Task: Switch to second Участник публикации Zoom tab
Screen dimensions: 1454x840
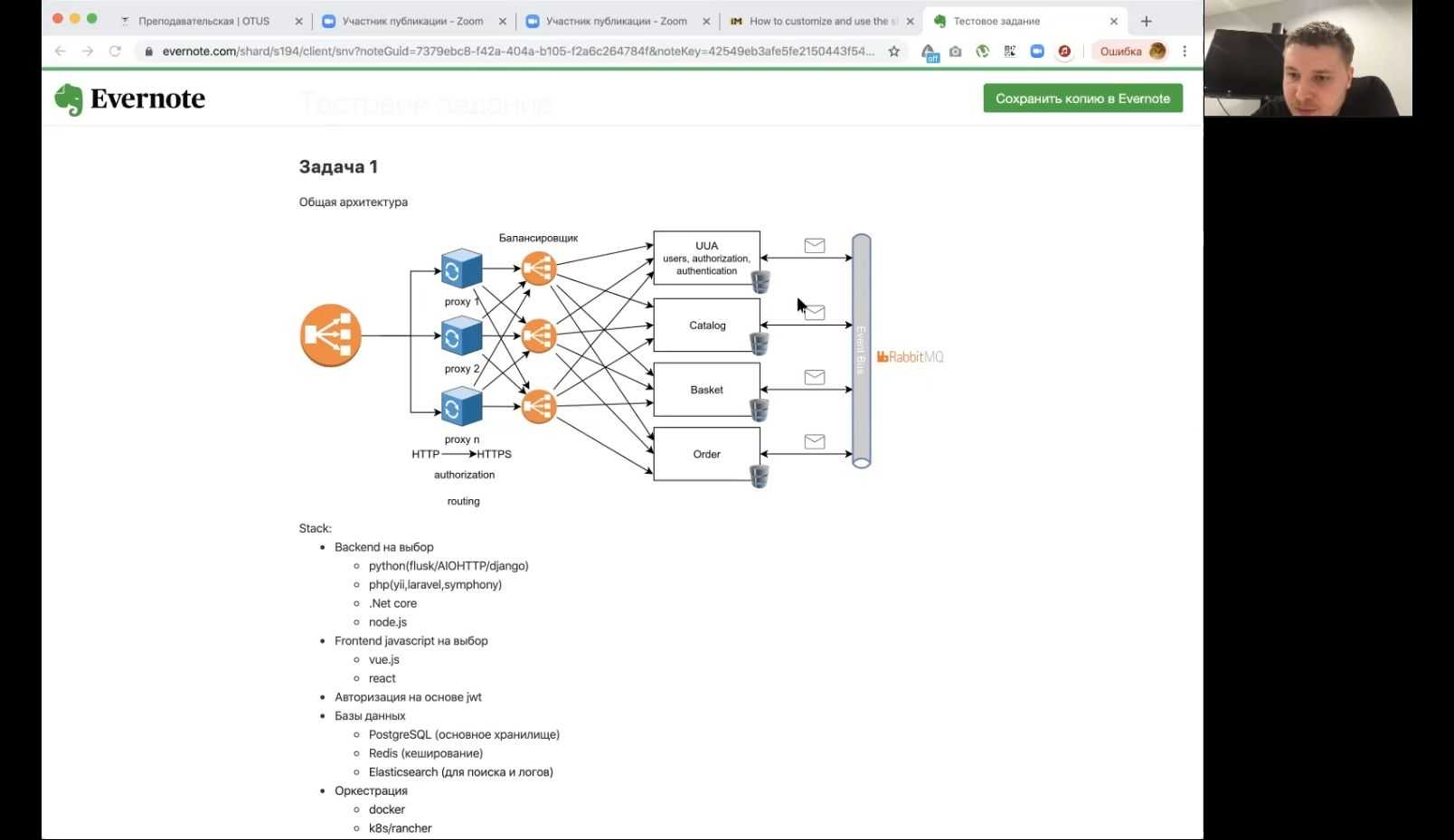Action: 616,21
